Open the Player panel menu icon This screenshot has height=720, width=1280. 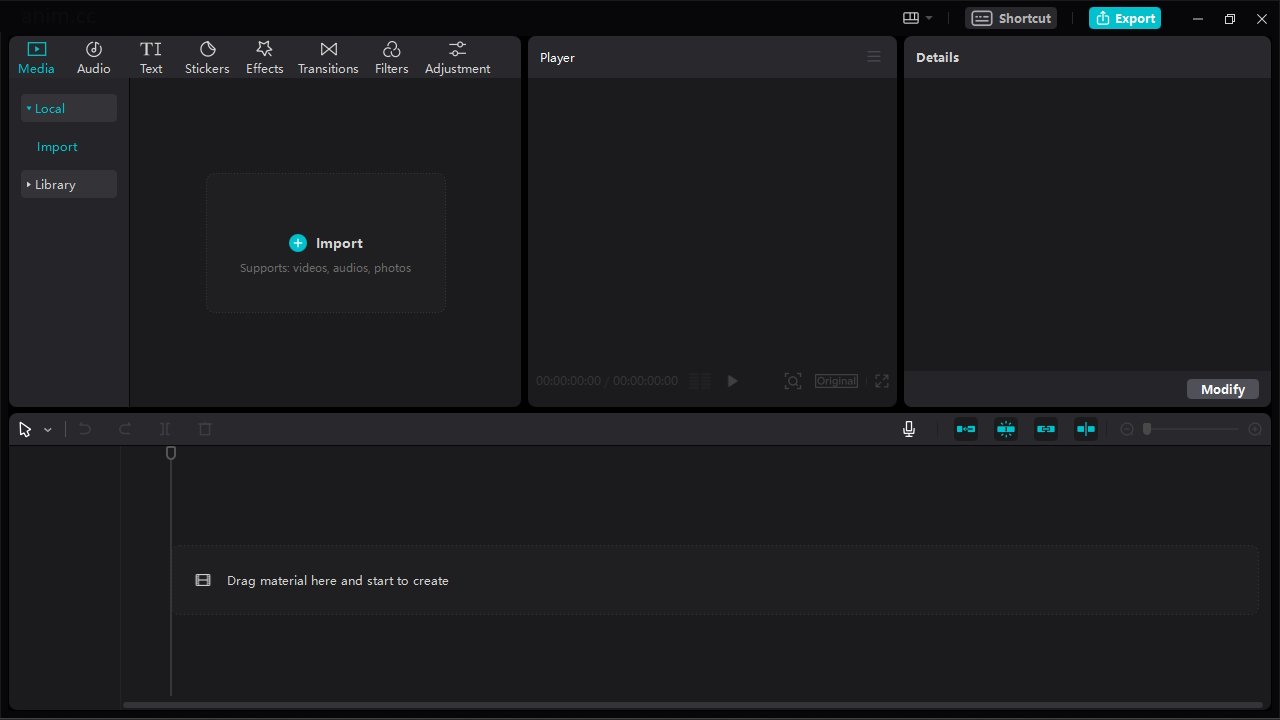(874, 57)
